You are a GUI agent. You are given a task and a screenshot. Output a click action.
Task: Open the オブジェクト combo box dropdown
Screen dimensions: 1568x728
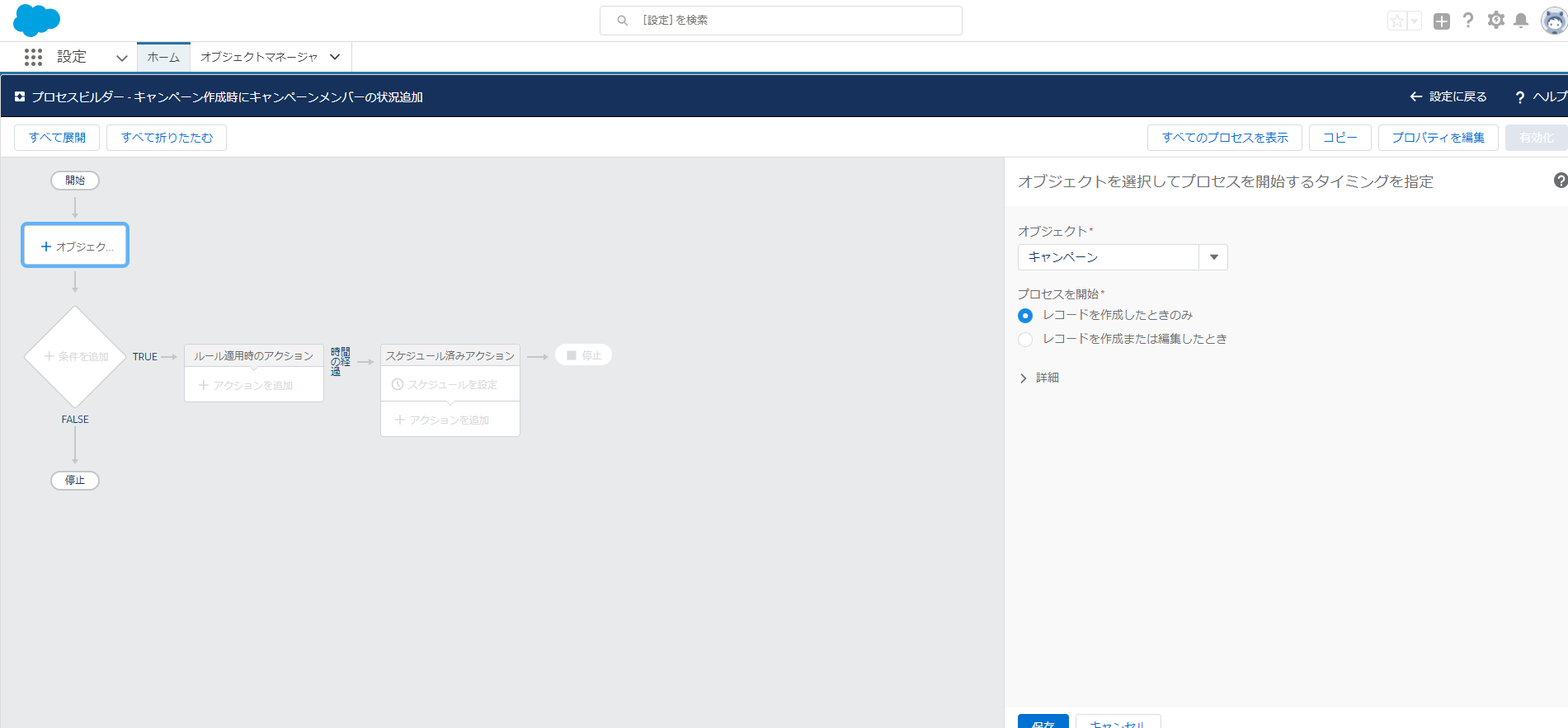coord(1213,257)
